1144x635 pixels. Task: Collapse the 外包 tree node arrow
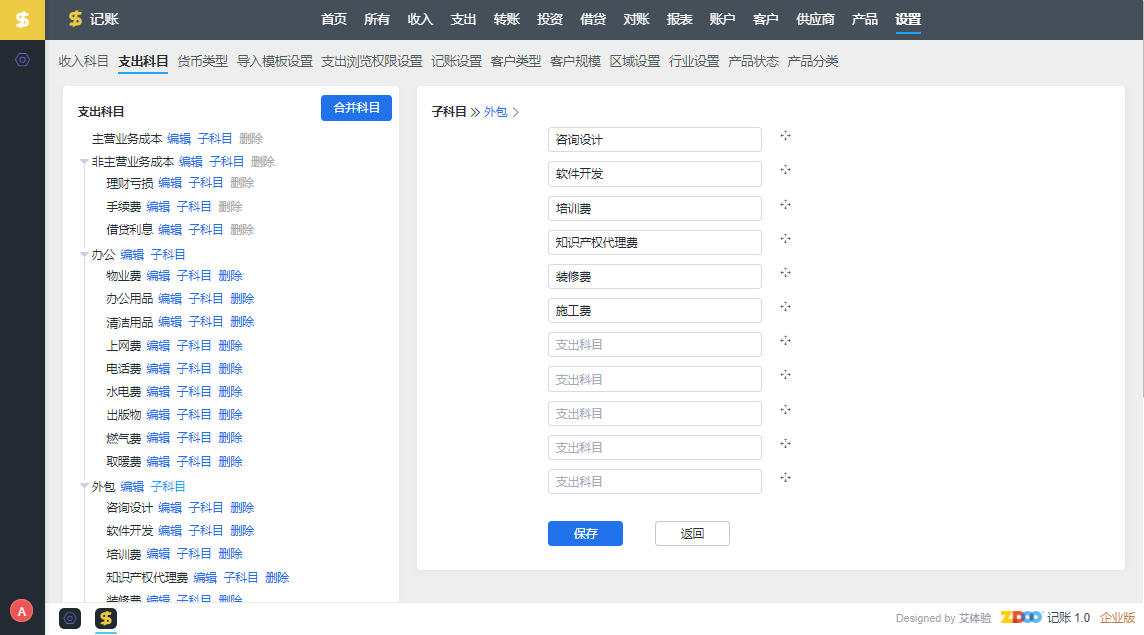84,487
